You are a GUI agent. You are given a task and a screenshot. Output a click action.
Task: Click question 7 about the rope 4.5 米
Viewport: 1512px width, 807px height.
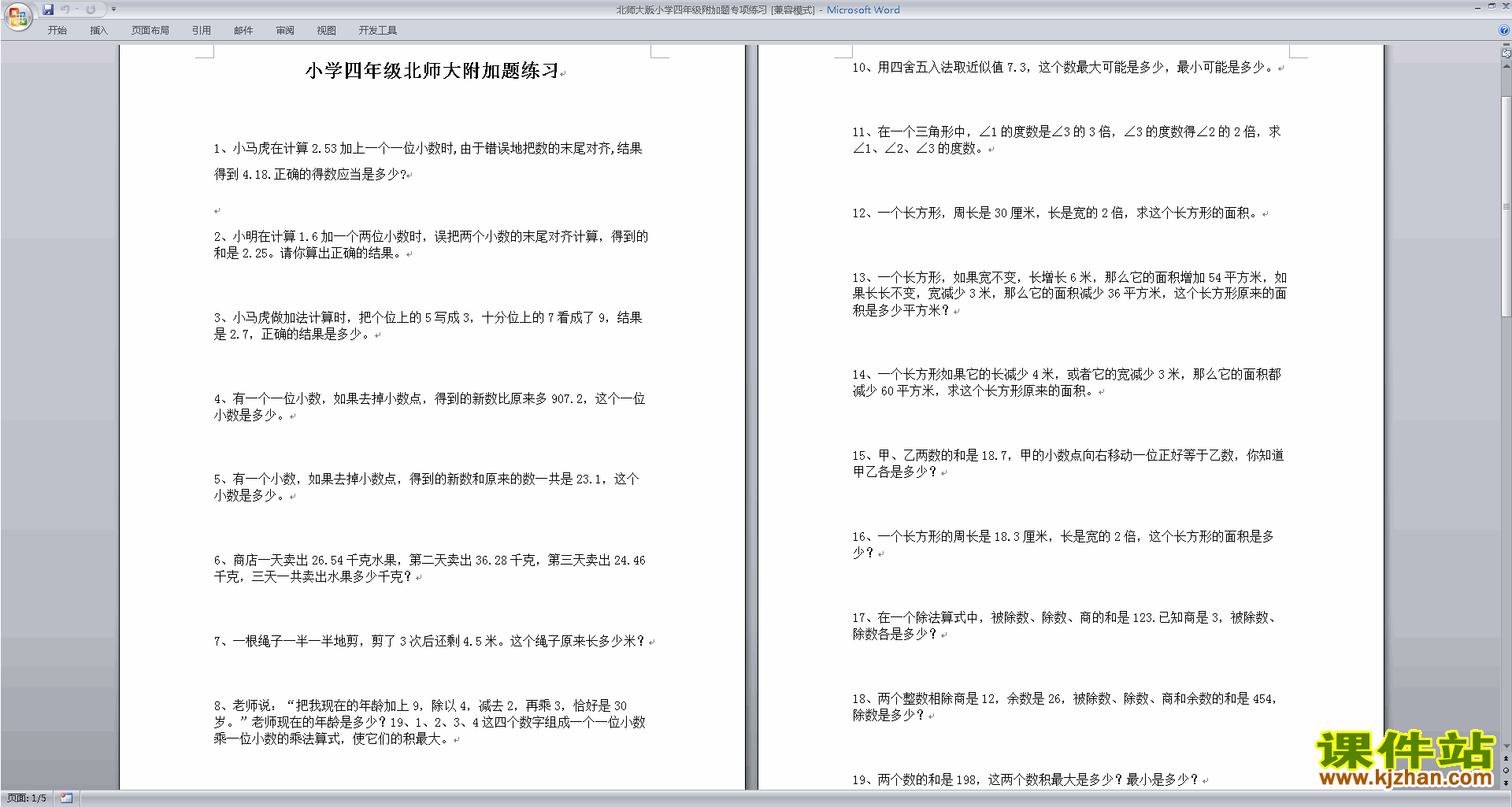click(x=430, y=642)
